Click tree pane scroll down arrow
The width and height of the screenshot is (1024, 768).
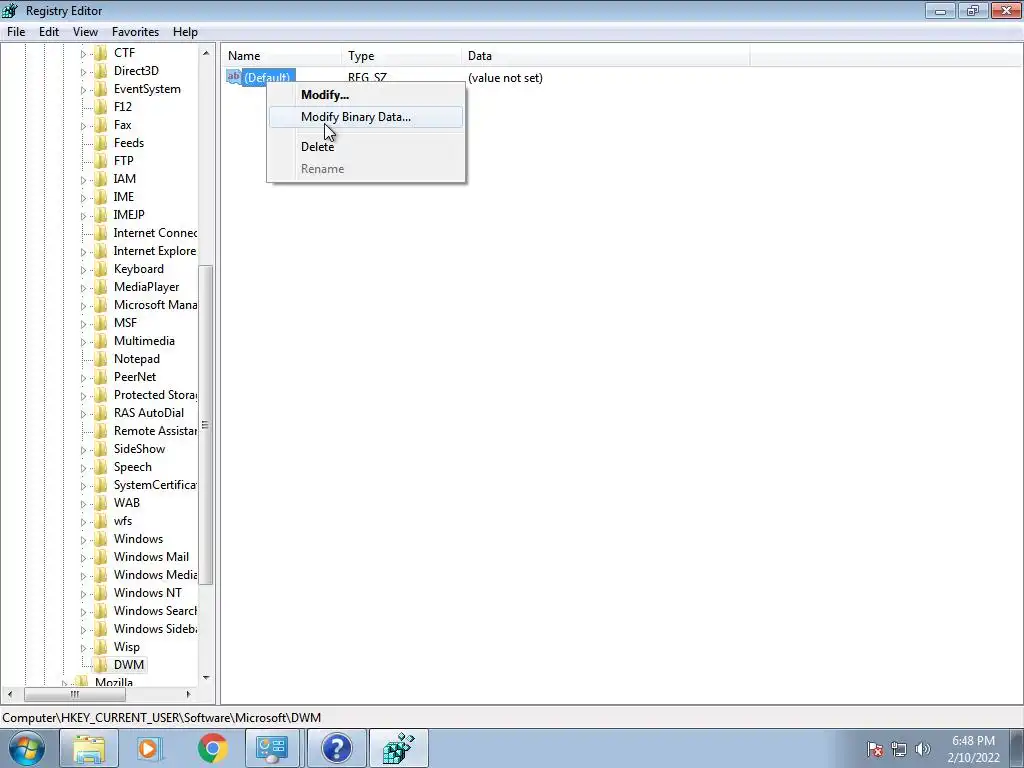pyautogui.click(x=206, y=678)
